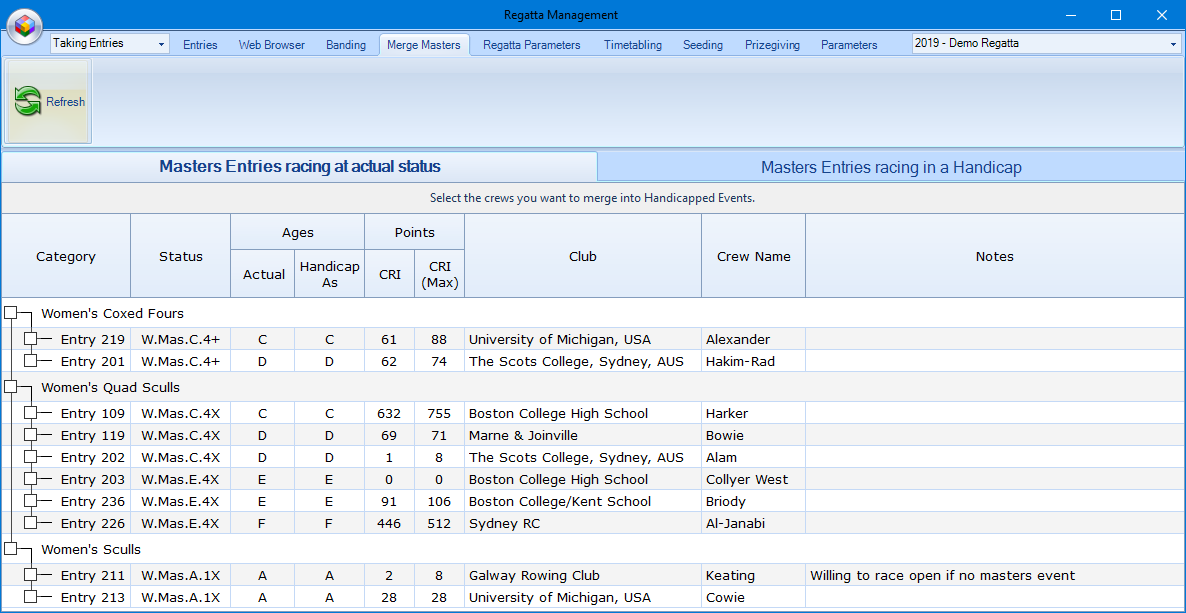Open the 2019 - Demo Regatta selector

1172,44
